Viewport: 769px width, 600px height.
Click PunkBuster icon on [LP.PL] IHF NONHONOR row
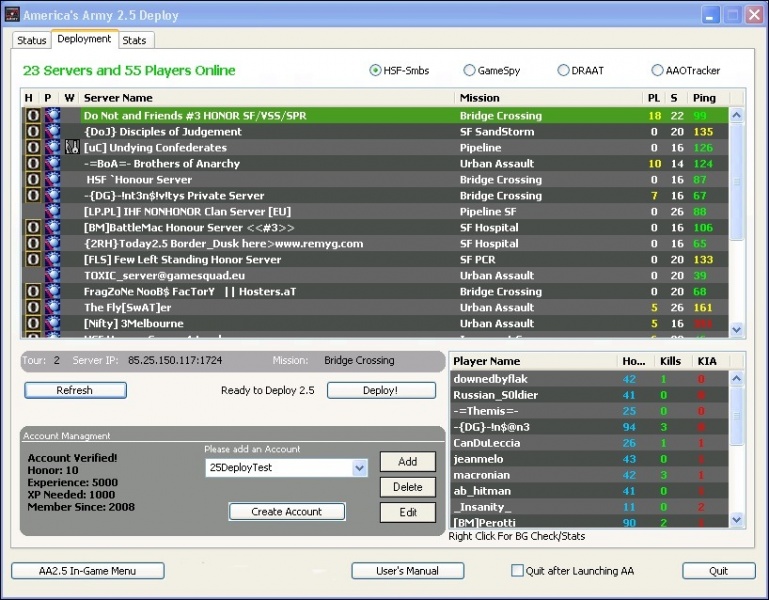point(52,211)
